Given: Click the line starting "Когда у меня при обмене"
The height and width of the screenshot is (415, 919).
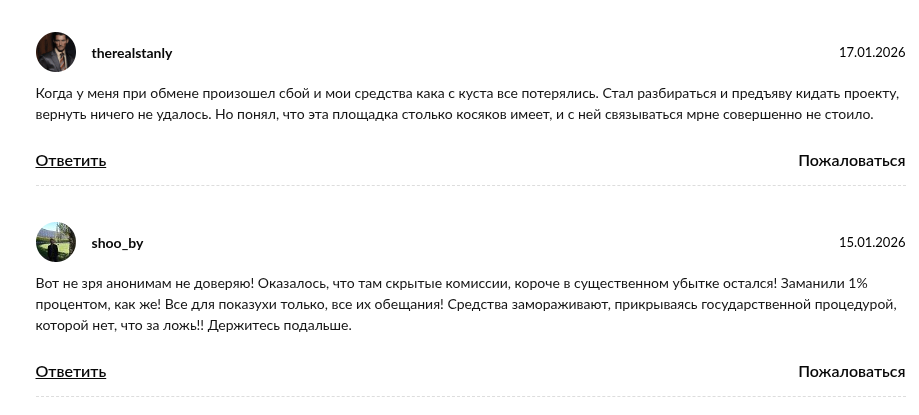Looking at the screenshot, I should [x=467, y=94].
